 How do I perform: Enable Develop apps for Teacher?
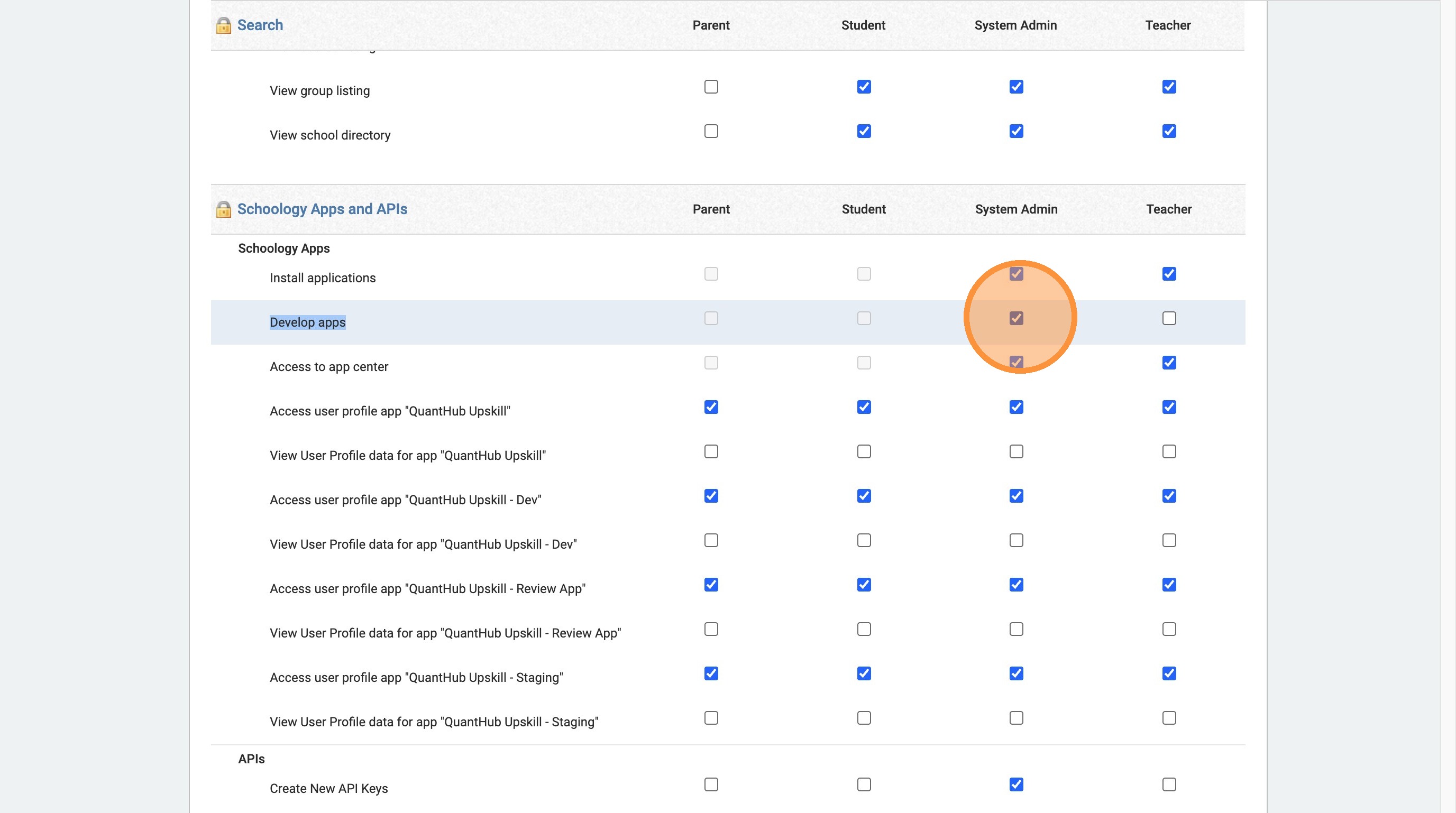(x=1169, y=318)
